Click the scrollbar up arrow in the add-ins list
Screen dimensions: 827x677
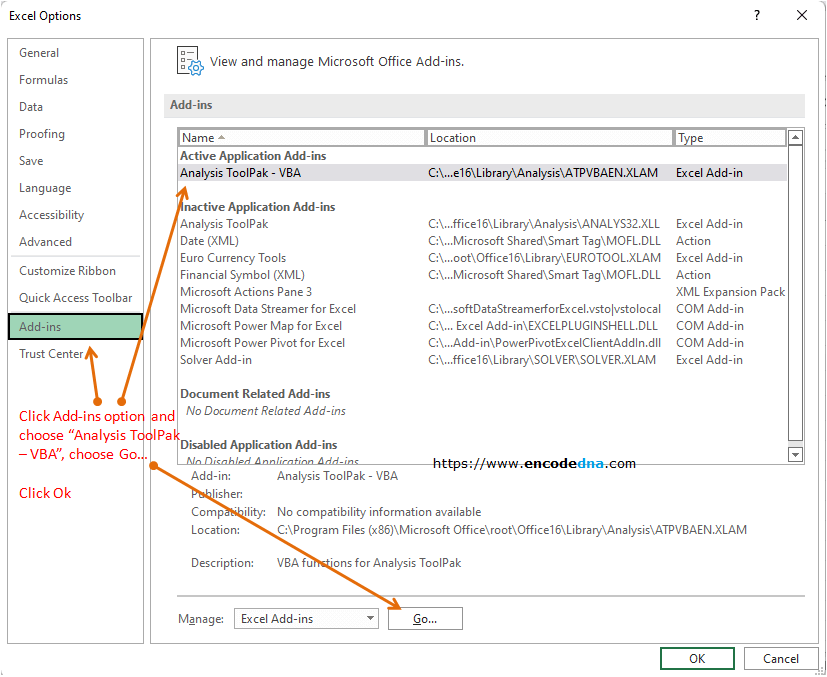tap(795, 136)
